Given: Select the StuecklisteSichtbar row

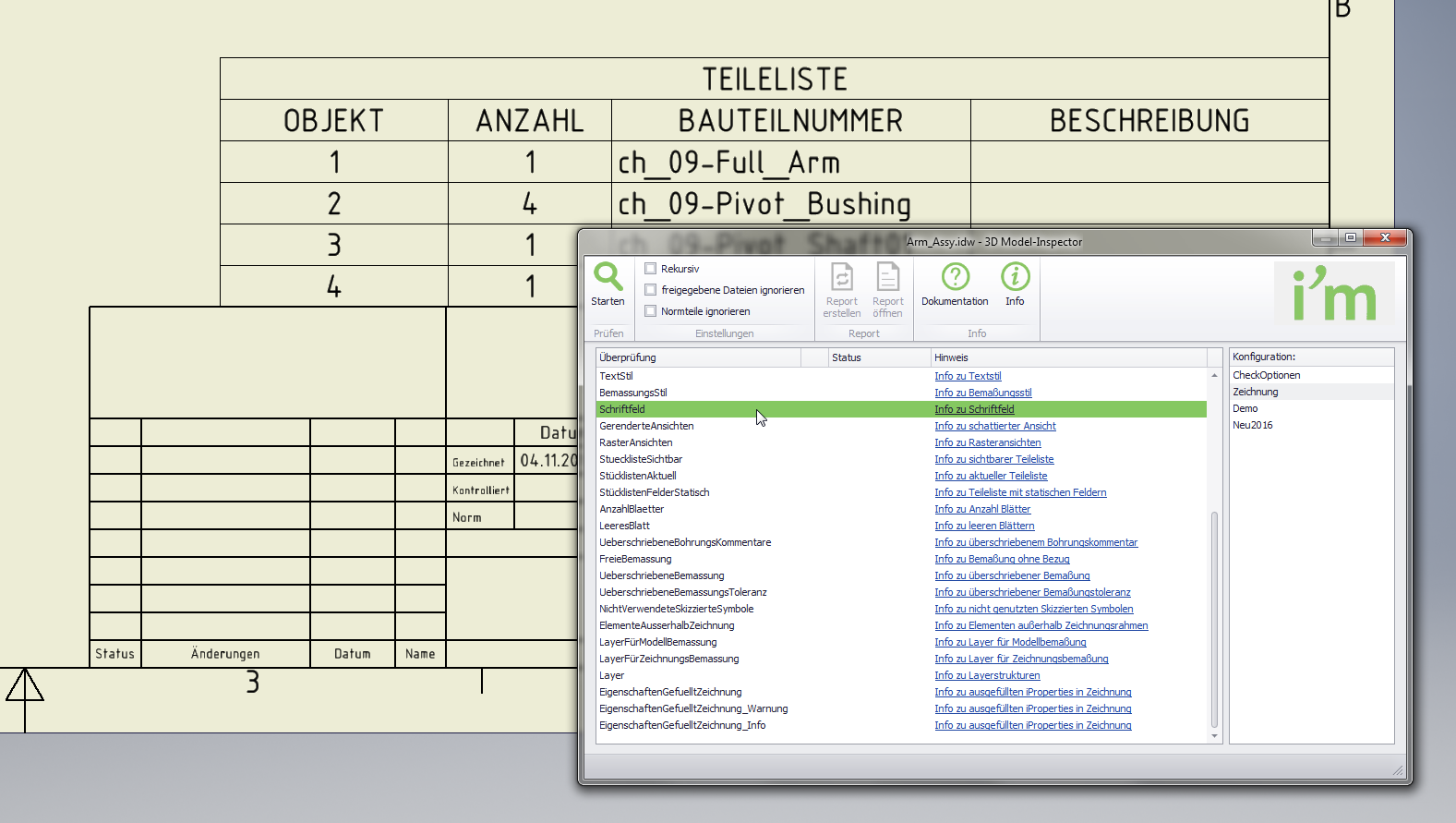Looking at the screenshot, I should (901, 459).
